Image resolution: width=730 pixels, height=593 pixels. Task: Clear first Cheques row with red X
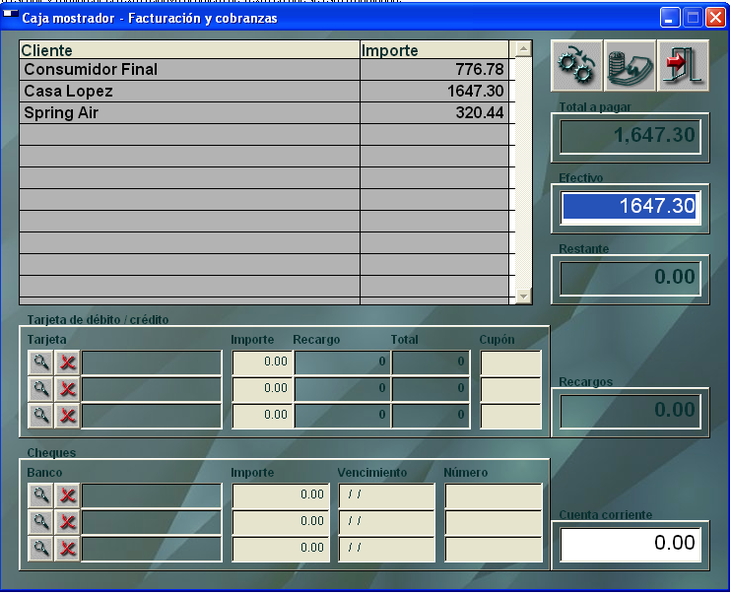click(x=68, y=495)
